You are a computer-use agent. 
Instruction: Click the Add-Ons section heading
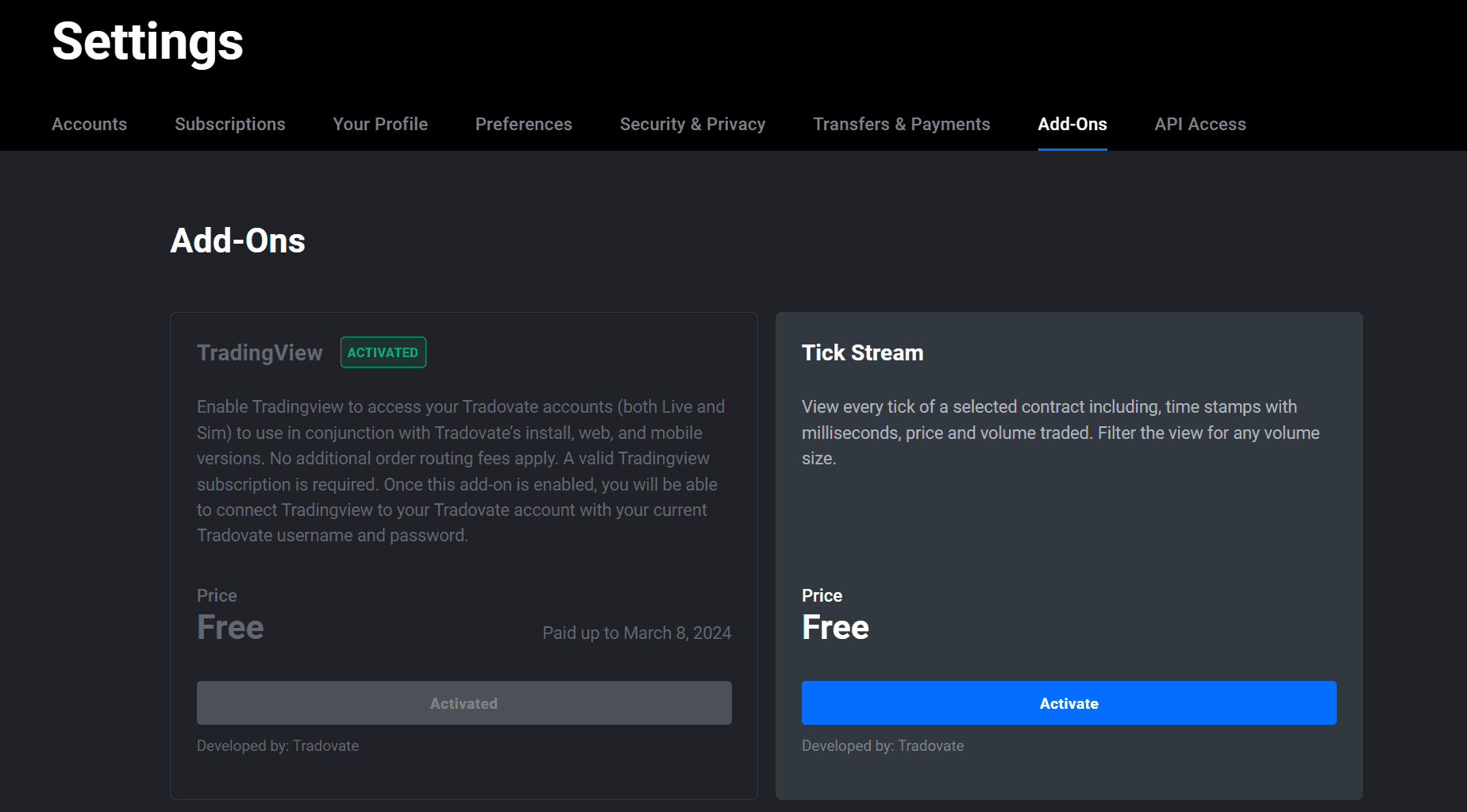point(238,241)
